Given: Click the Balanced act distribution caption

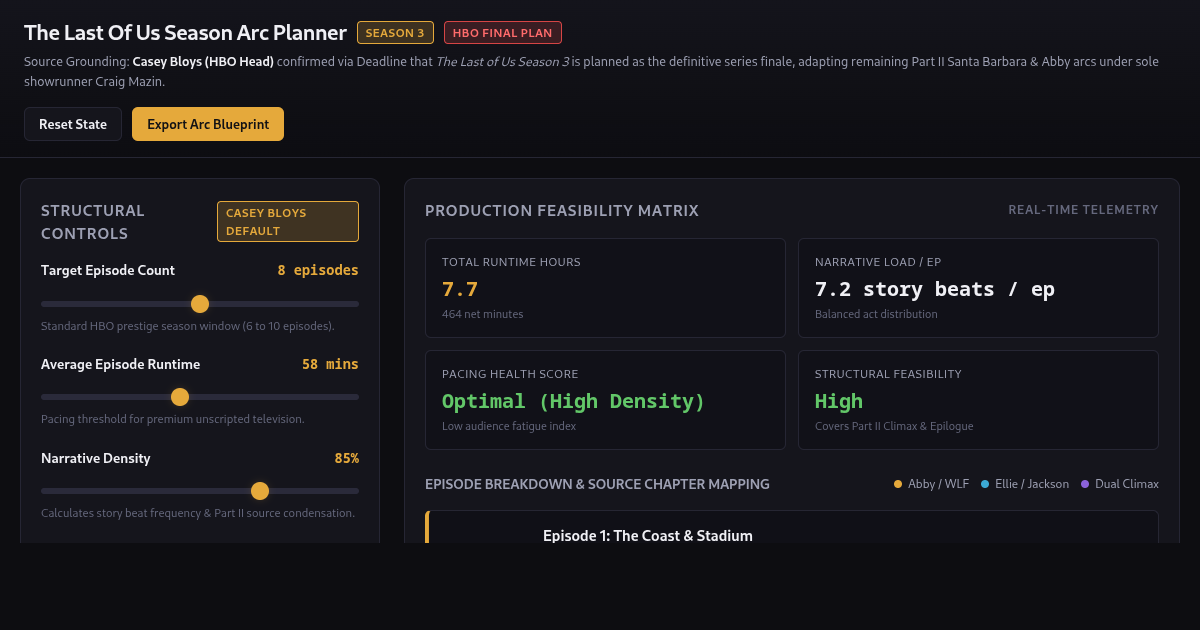Looking at the screenshot, I should [876, 314].
